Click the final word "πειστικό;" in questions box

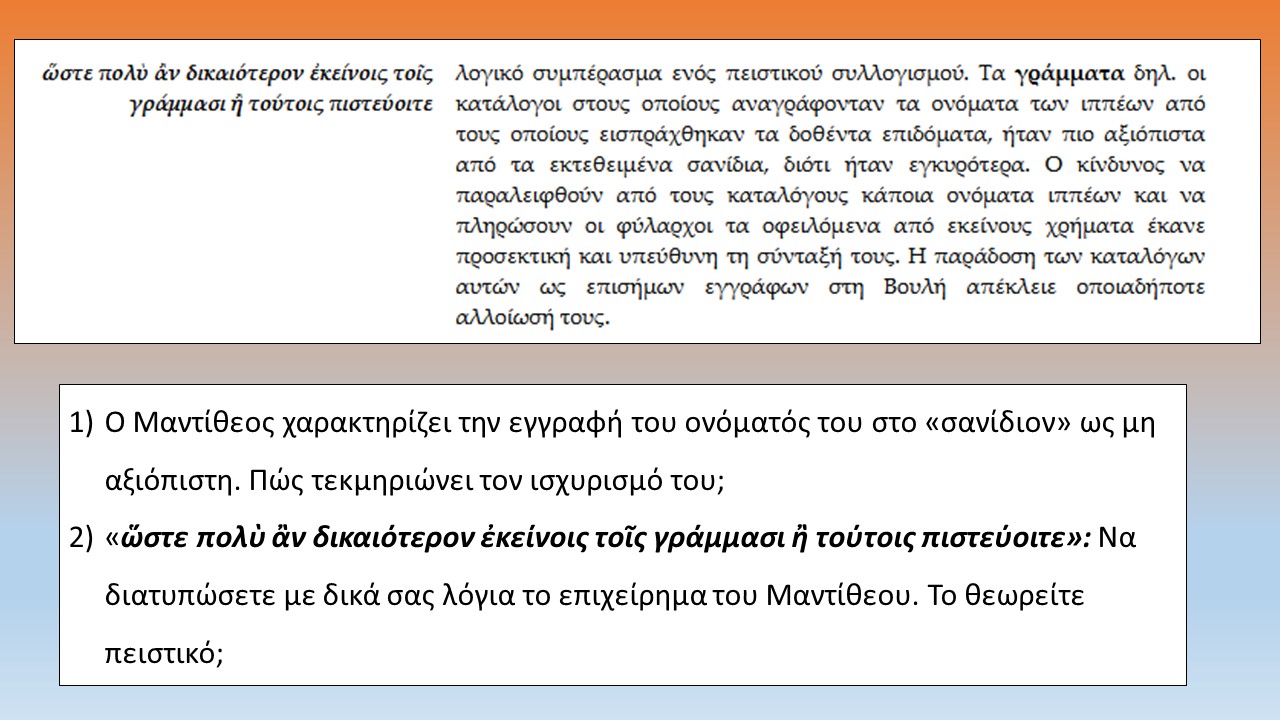(163, 653)
